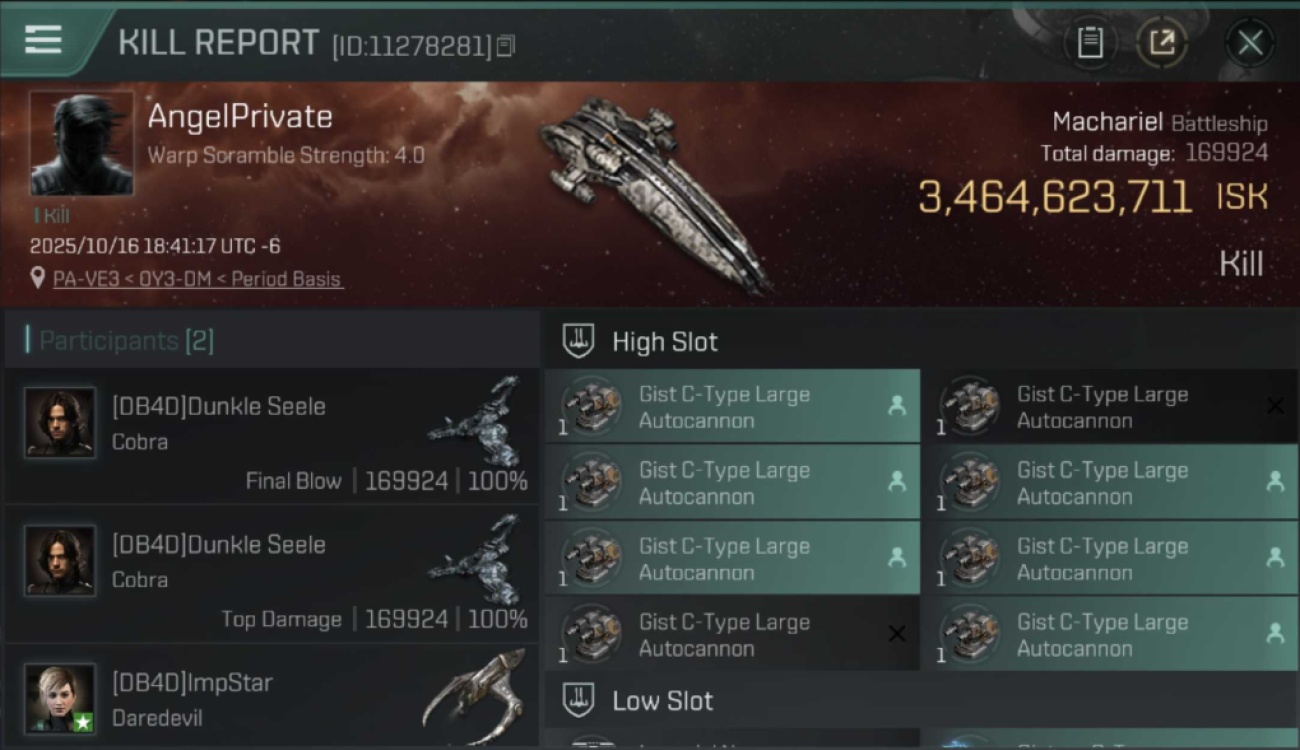1300x750 pixels.
Task: Open the hamburger menu icon
Action: [43, 40]
